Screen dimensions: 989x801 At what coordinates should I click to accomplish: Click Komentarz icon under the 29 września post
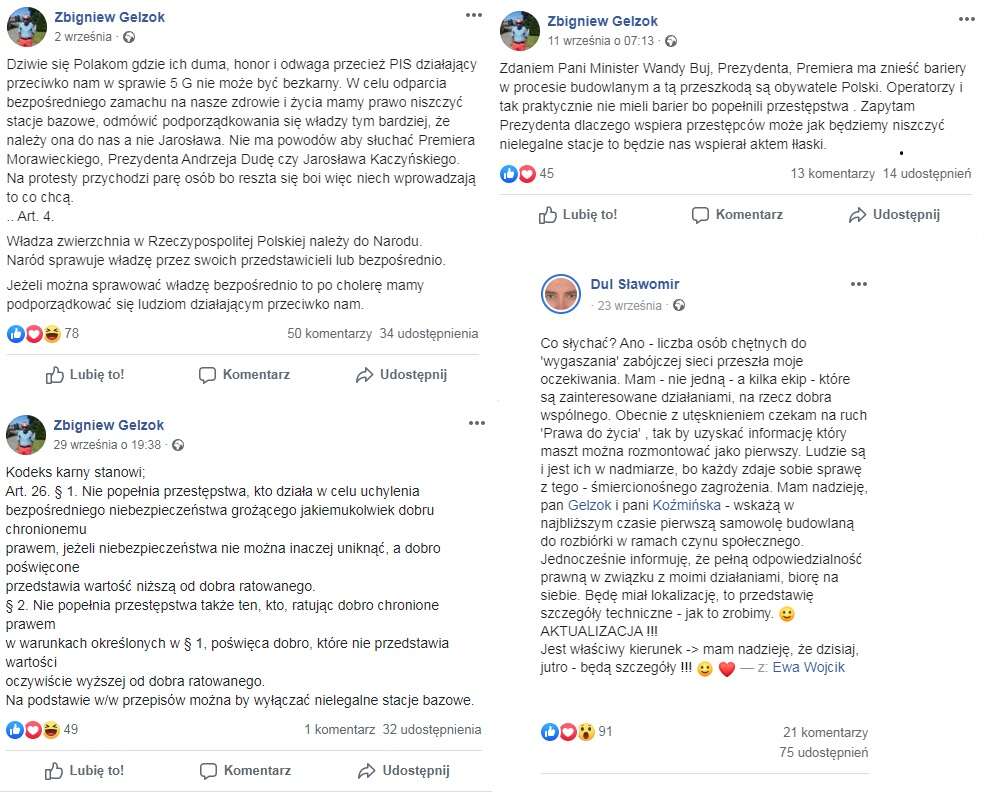[x=209, y=771]
